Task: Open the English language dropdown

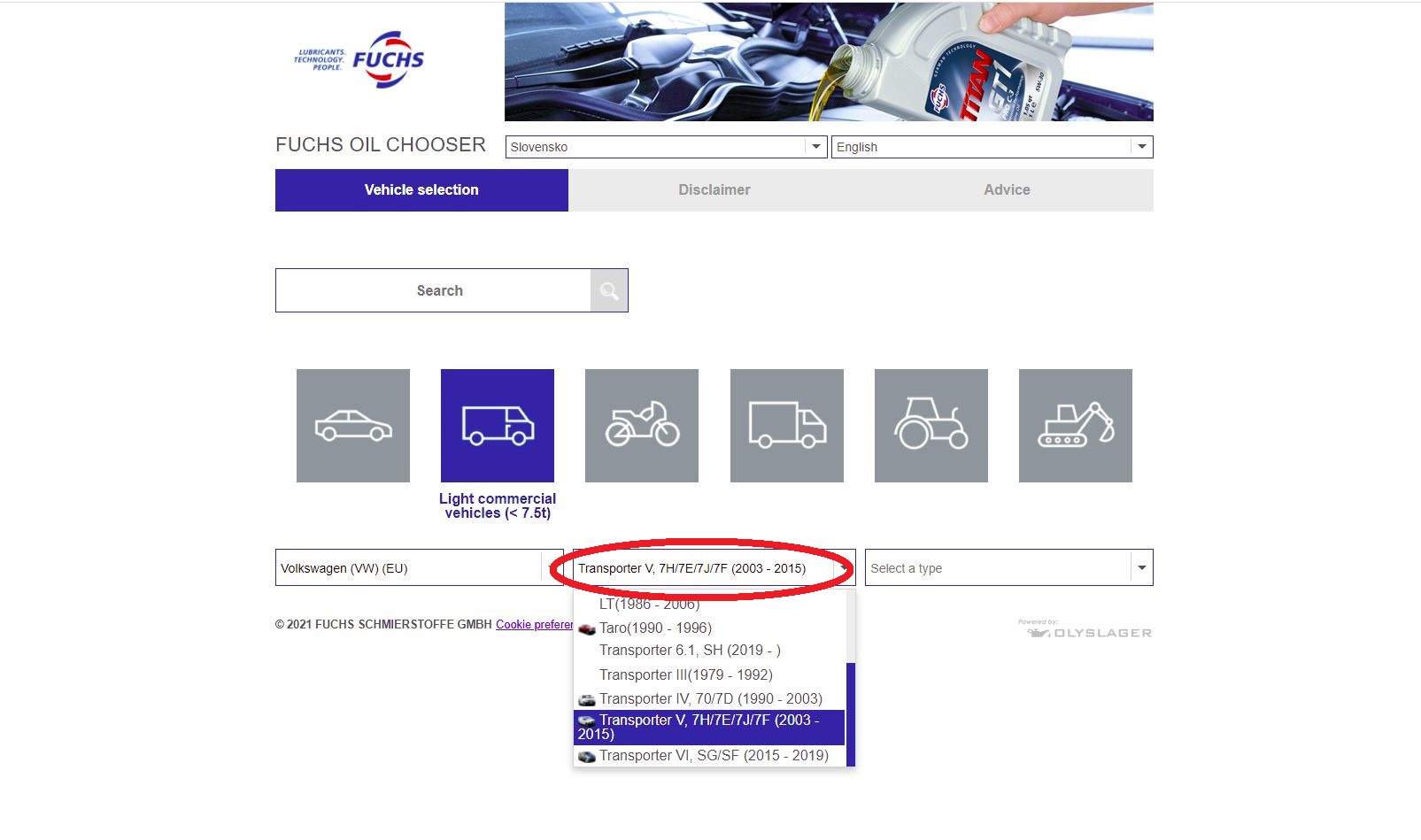Action: coord(992,147)
